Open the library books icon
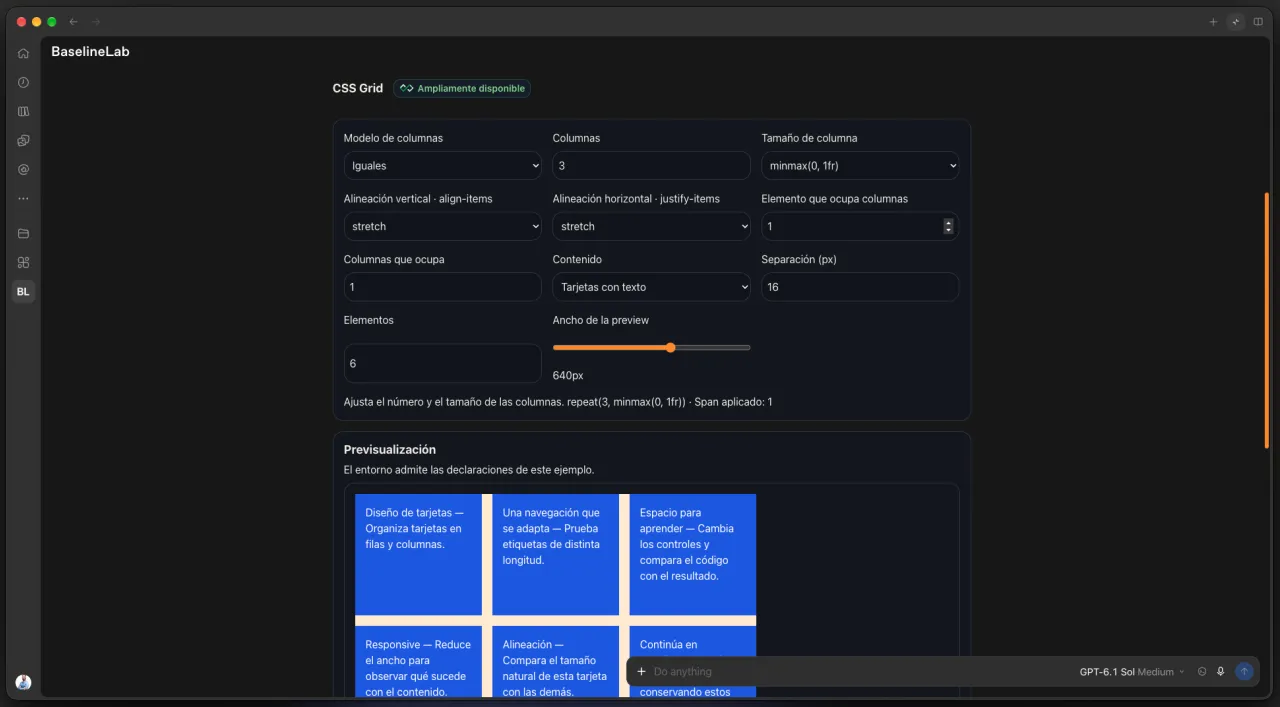Viewport: 1280px width, 707px height. tap(23, 111)
